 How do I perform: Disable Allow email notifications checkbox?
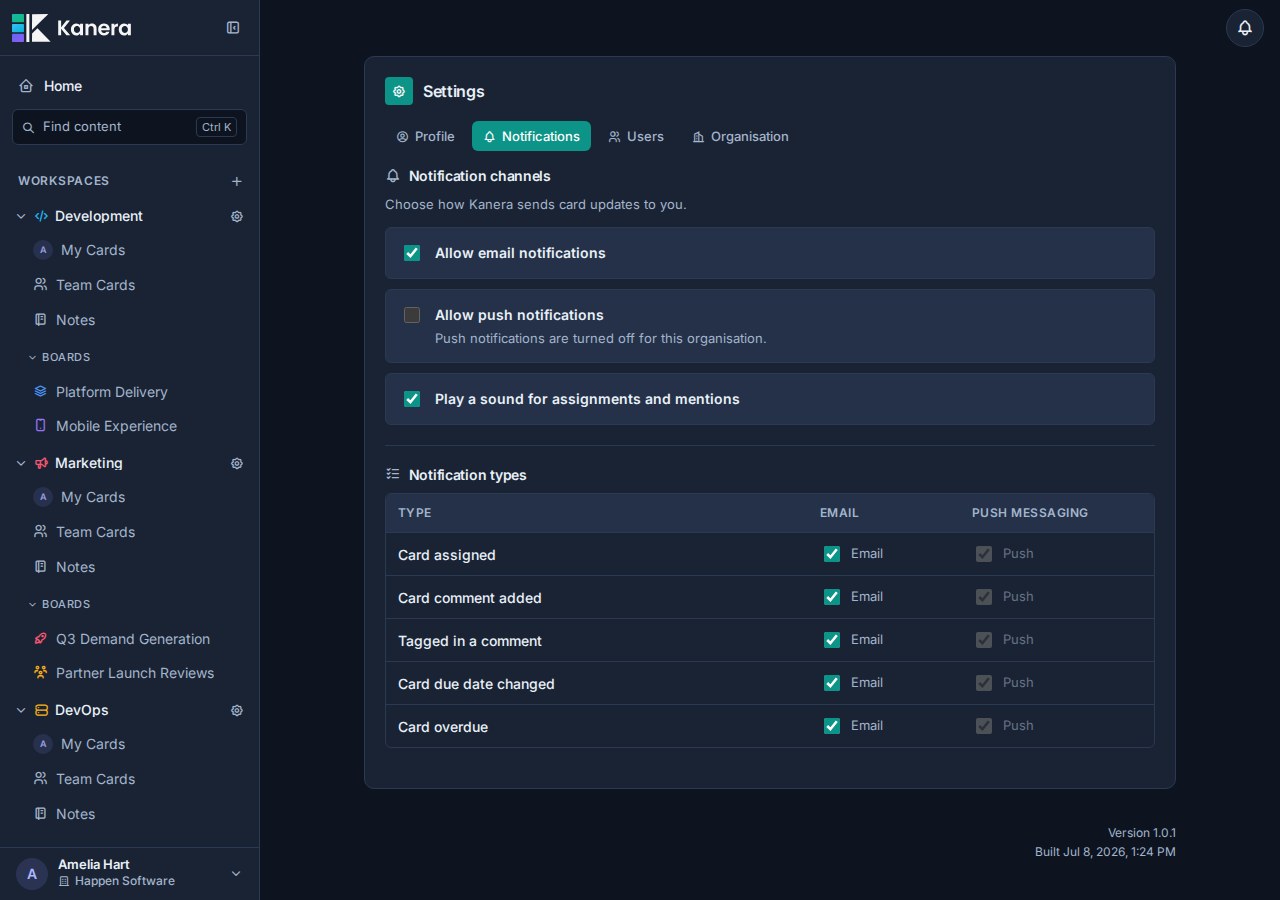click(412, 253)
